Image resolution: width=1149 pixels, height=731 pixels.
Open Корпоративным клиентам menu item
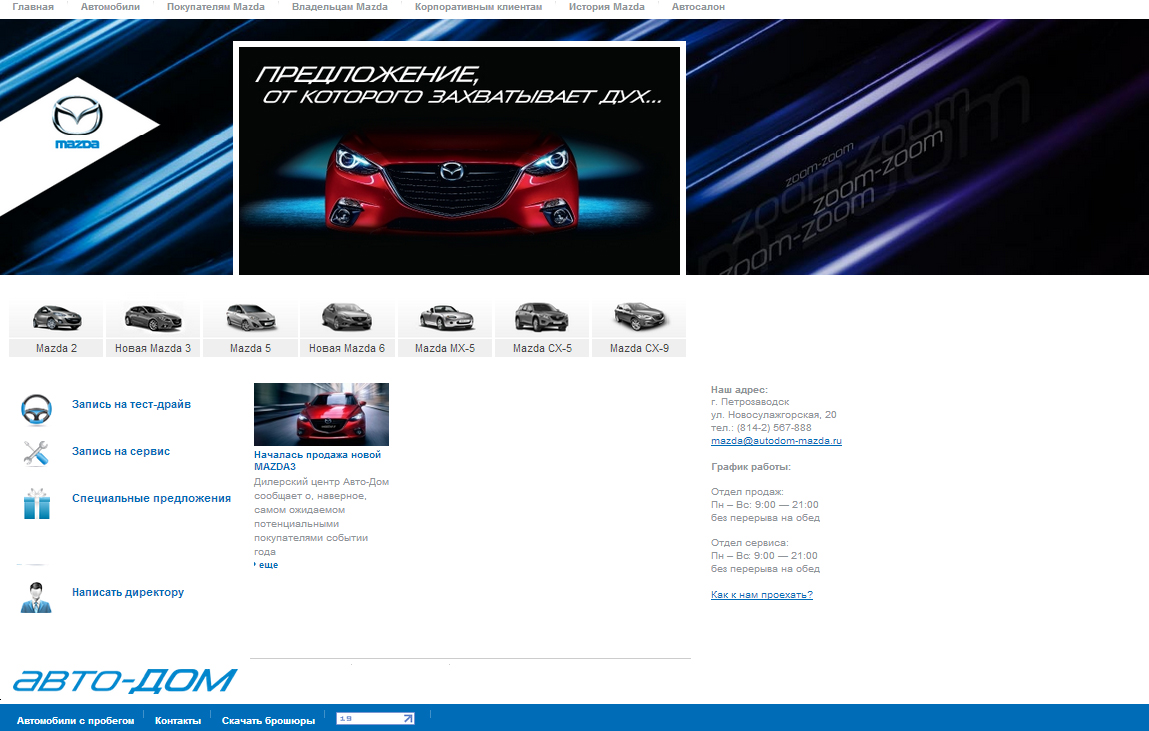[479, 7]
